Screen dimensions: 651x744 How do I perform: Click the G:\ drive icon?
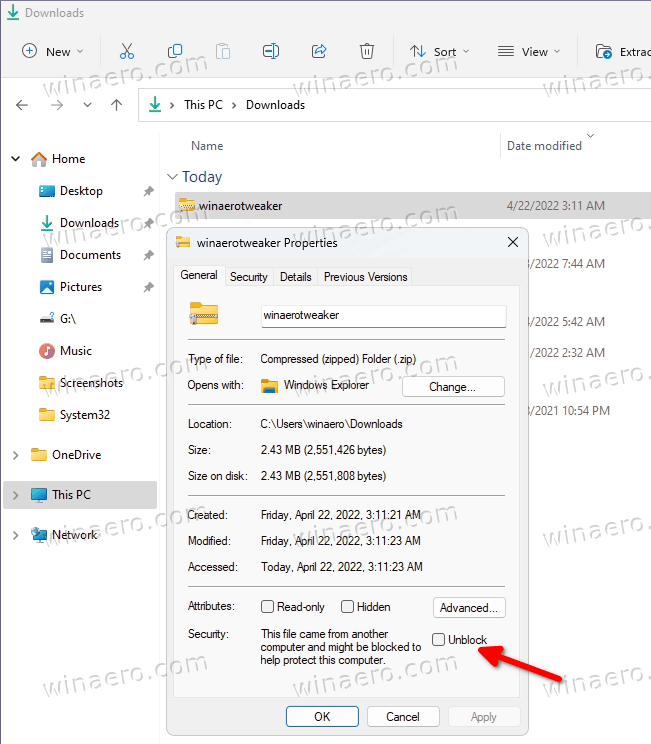46,318
